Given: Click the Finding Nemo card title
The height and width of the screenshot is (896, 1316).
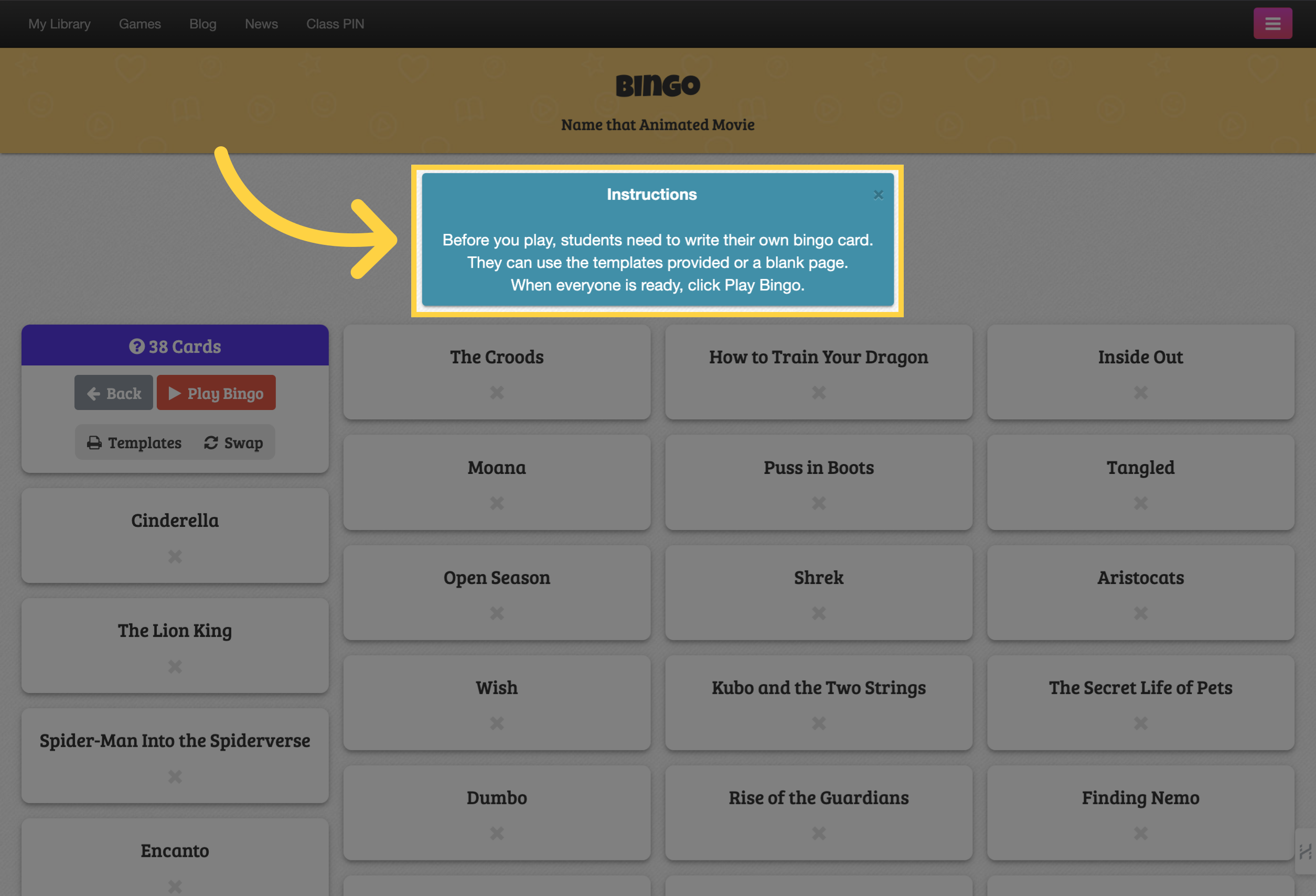Looking at the screenshot, I should 1140,798.
